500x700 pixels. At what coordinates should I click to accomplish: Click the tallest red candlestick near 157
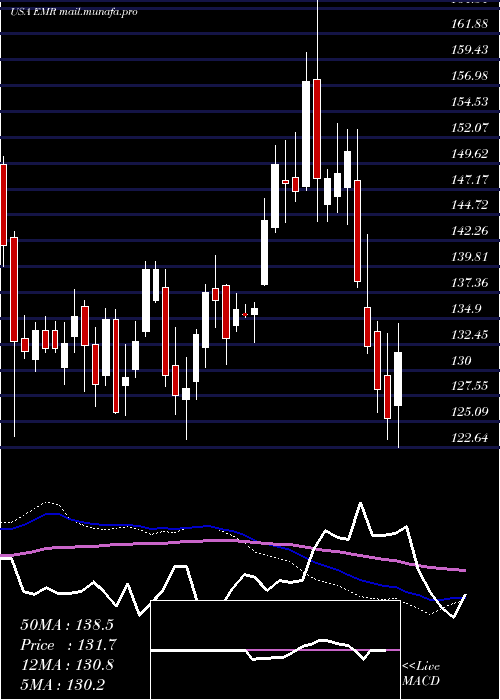pyautogui.click(x=317, y=129)
